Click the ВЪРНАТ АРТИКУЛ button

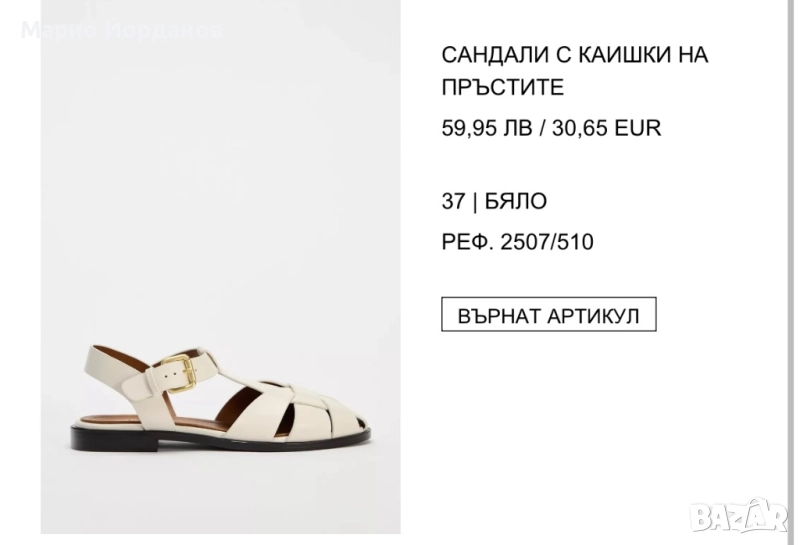[548, 314]
